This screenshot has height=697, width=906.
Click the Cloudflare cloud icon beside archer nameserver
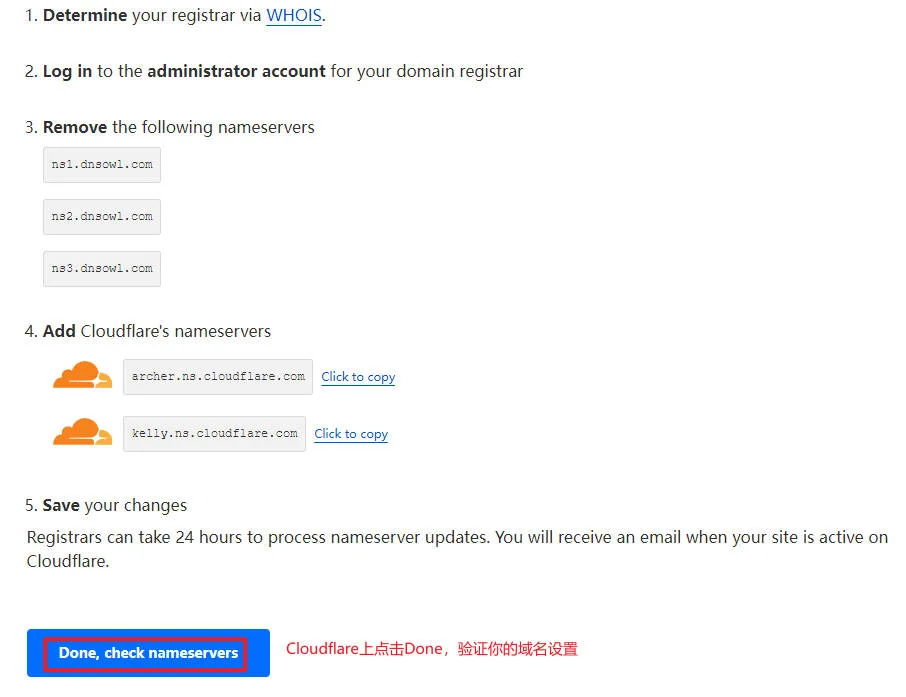81,375
